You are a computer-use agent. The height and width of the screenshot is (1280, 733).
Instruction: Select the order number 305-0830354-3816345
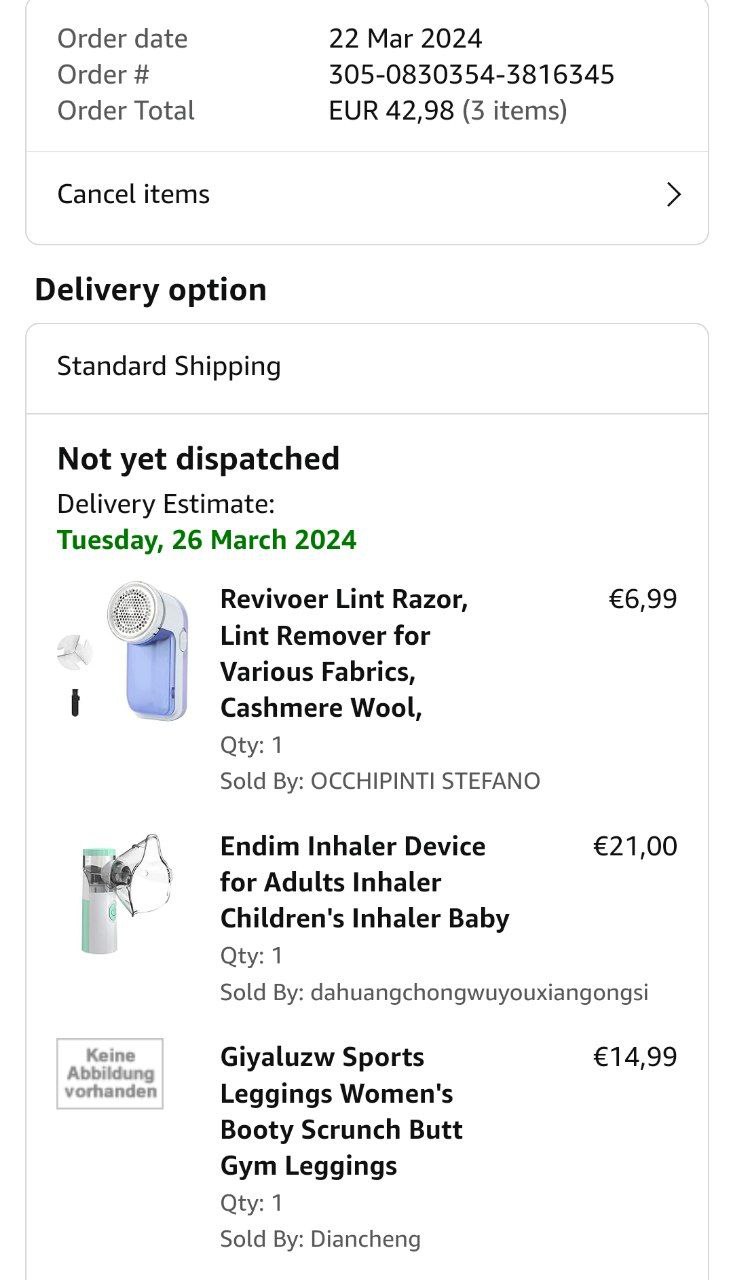471,75
